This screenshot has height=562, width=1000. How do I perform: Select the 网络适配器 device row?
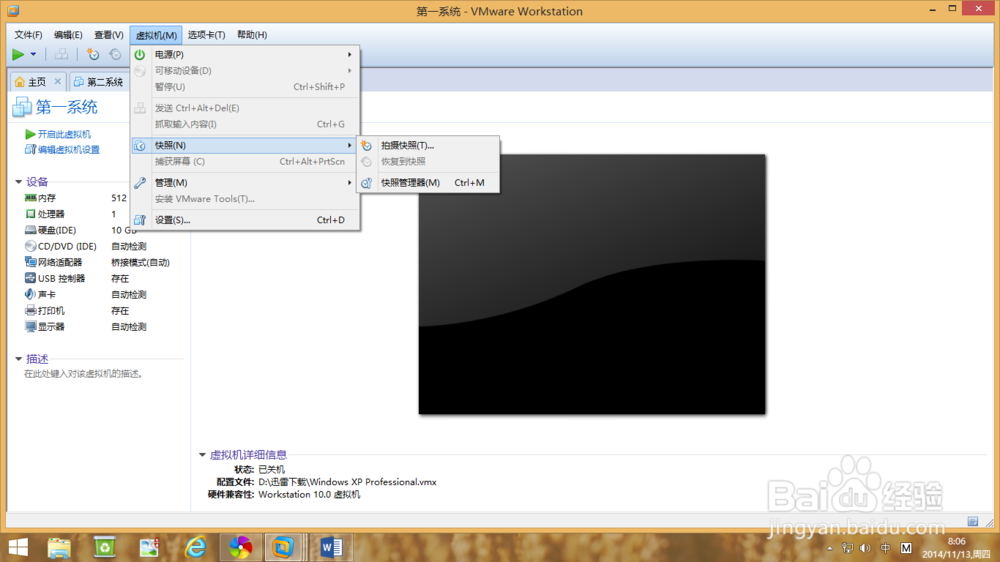coord(96,262)
